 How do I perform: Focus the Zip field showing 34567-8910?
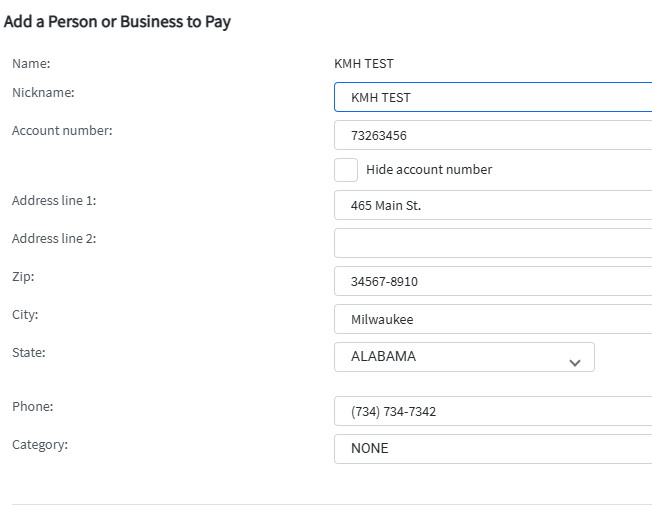coord(493,281)
